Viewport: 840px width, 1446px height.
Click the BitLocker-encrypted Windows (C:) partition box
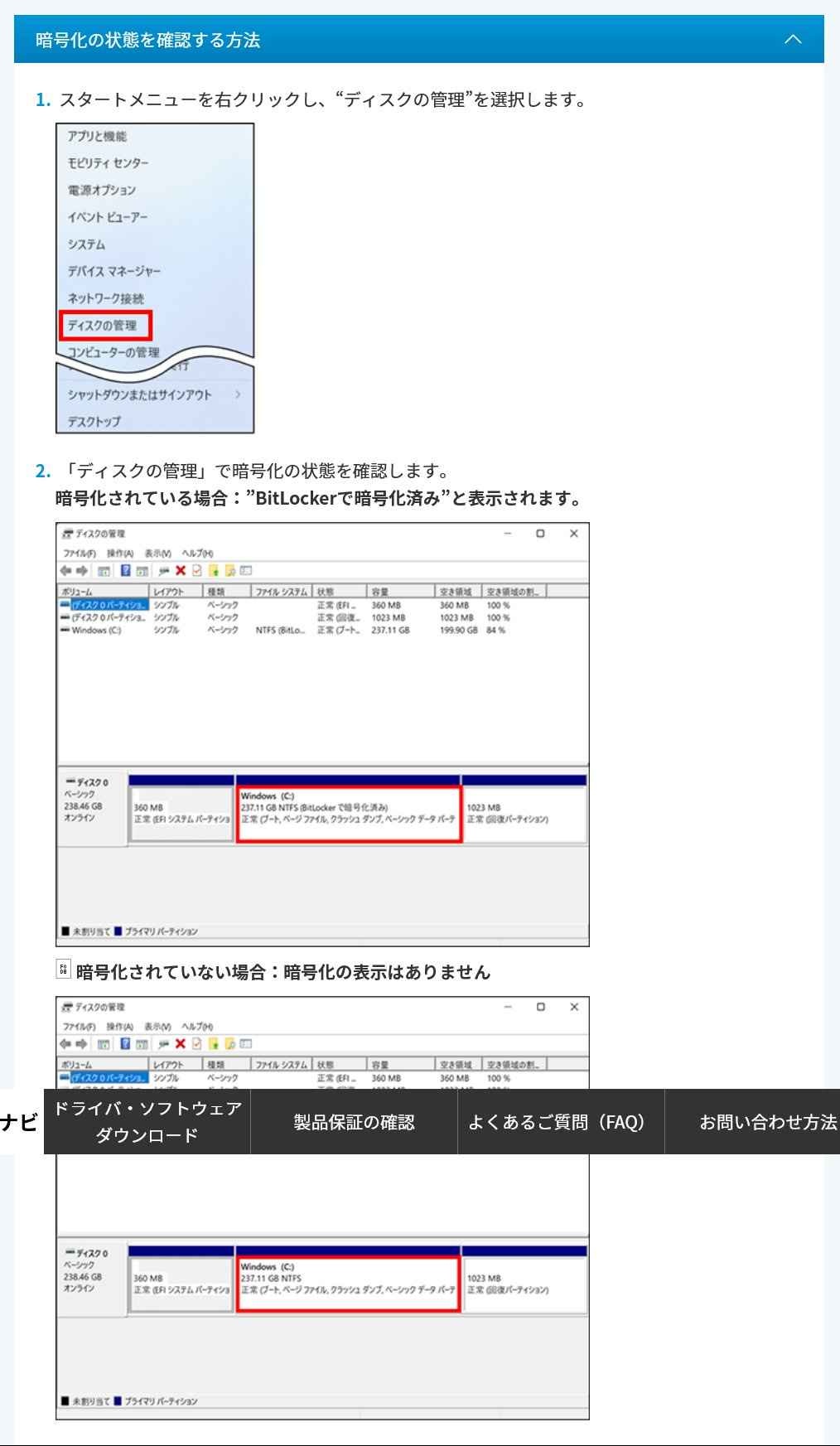point(348,813)
